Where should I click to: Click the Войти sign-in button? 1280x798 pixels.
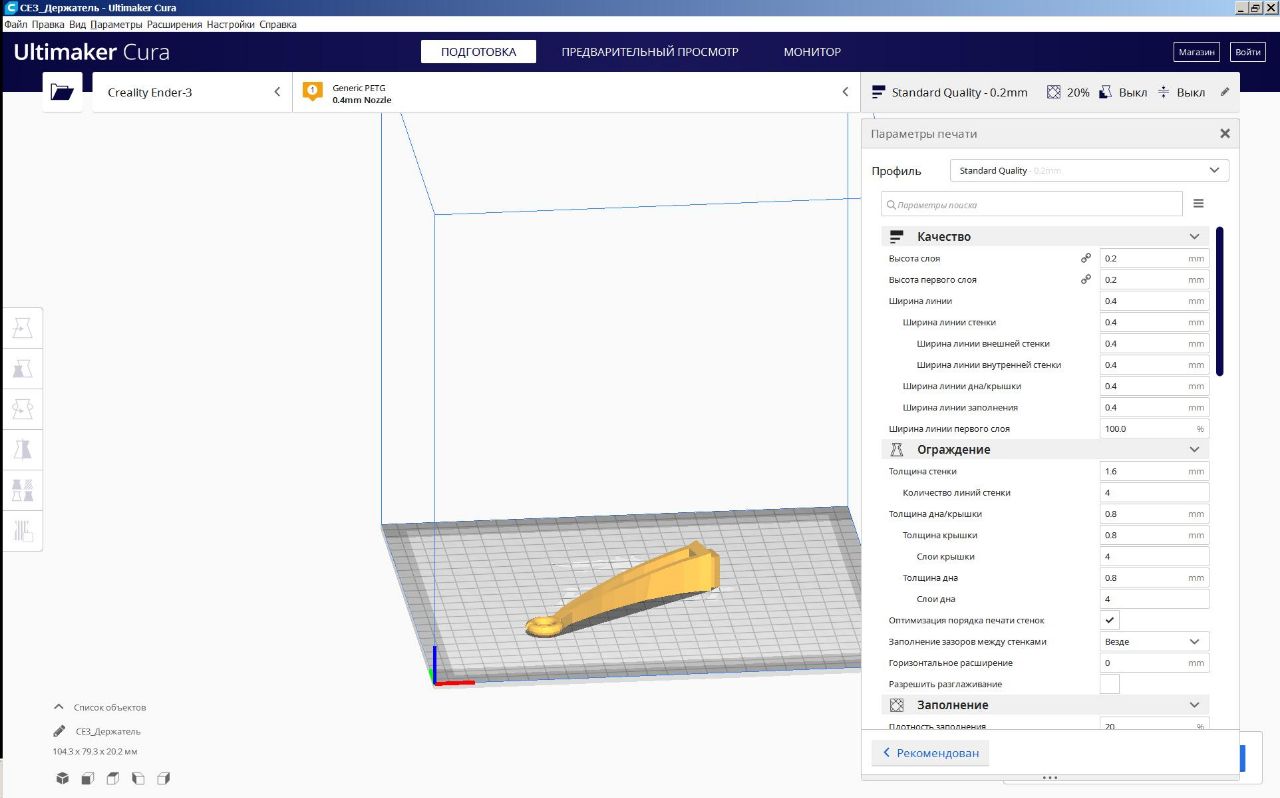pyautogui.click(x=1248, y=52)
